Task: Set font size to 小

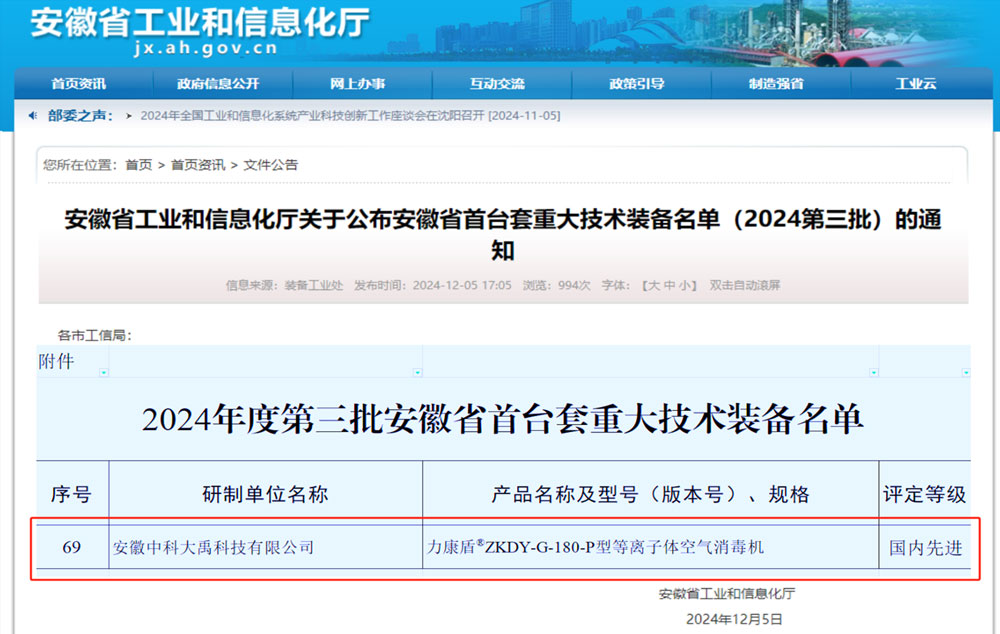Action: tap(686, 286)
